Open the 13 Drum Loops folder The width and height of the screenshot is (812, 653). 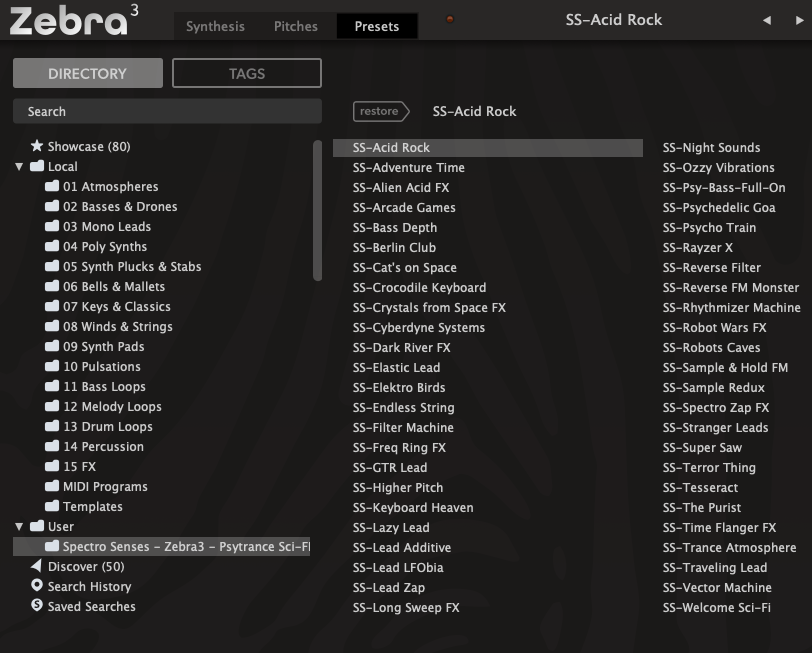coord(108,426)
